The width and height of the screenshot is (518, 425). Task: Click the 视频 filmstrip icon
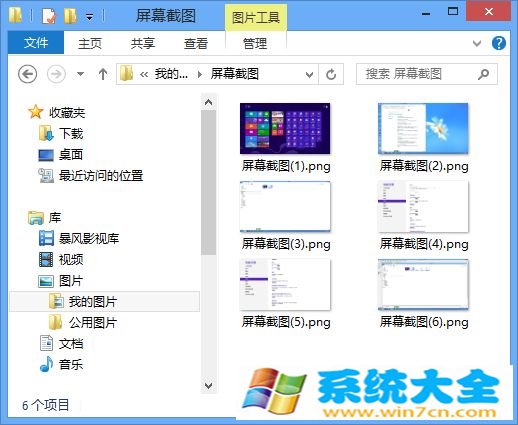[x=46, y=260]
